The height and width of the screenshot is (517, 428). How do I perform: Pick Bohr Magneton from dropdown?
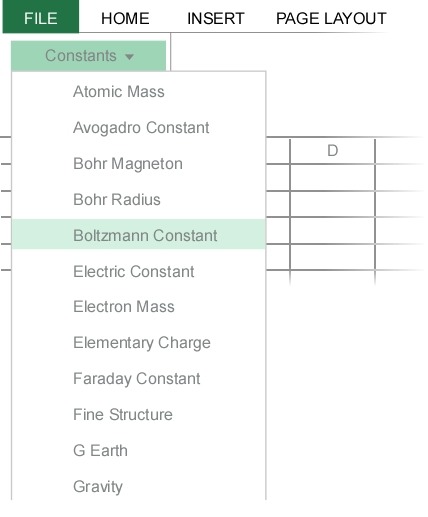(139, 164)
